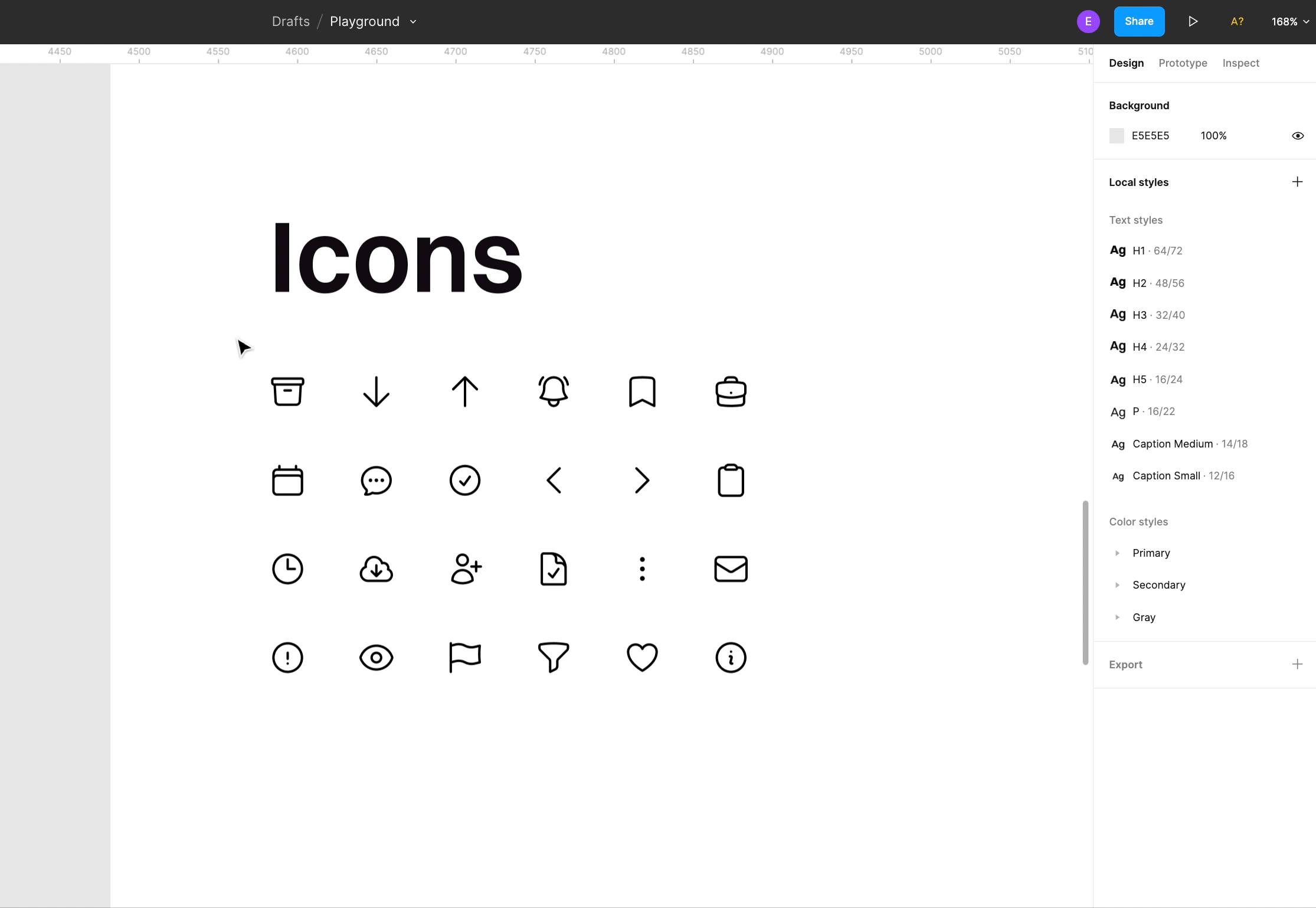Select the notification bell icon on canvas

click(x=554, y=391)
